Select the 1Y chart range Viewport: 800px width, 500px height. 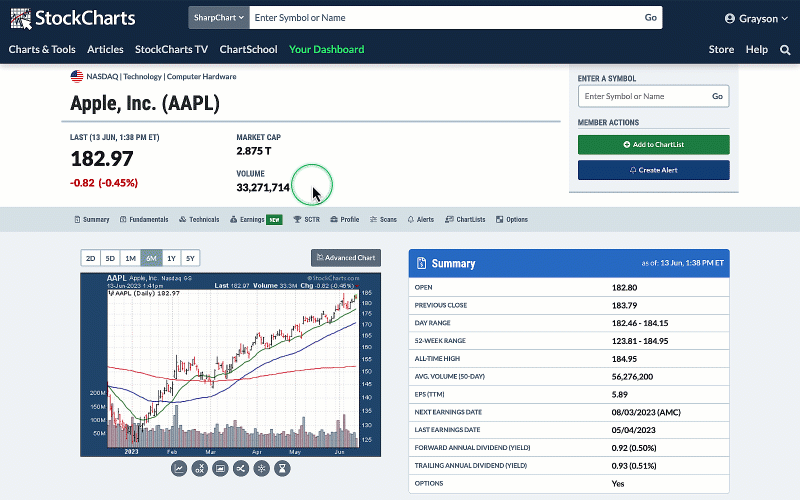pyautogui.click(x=171, y=258)
